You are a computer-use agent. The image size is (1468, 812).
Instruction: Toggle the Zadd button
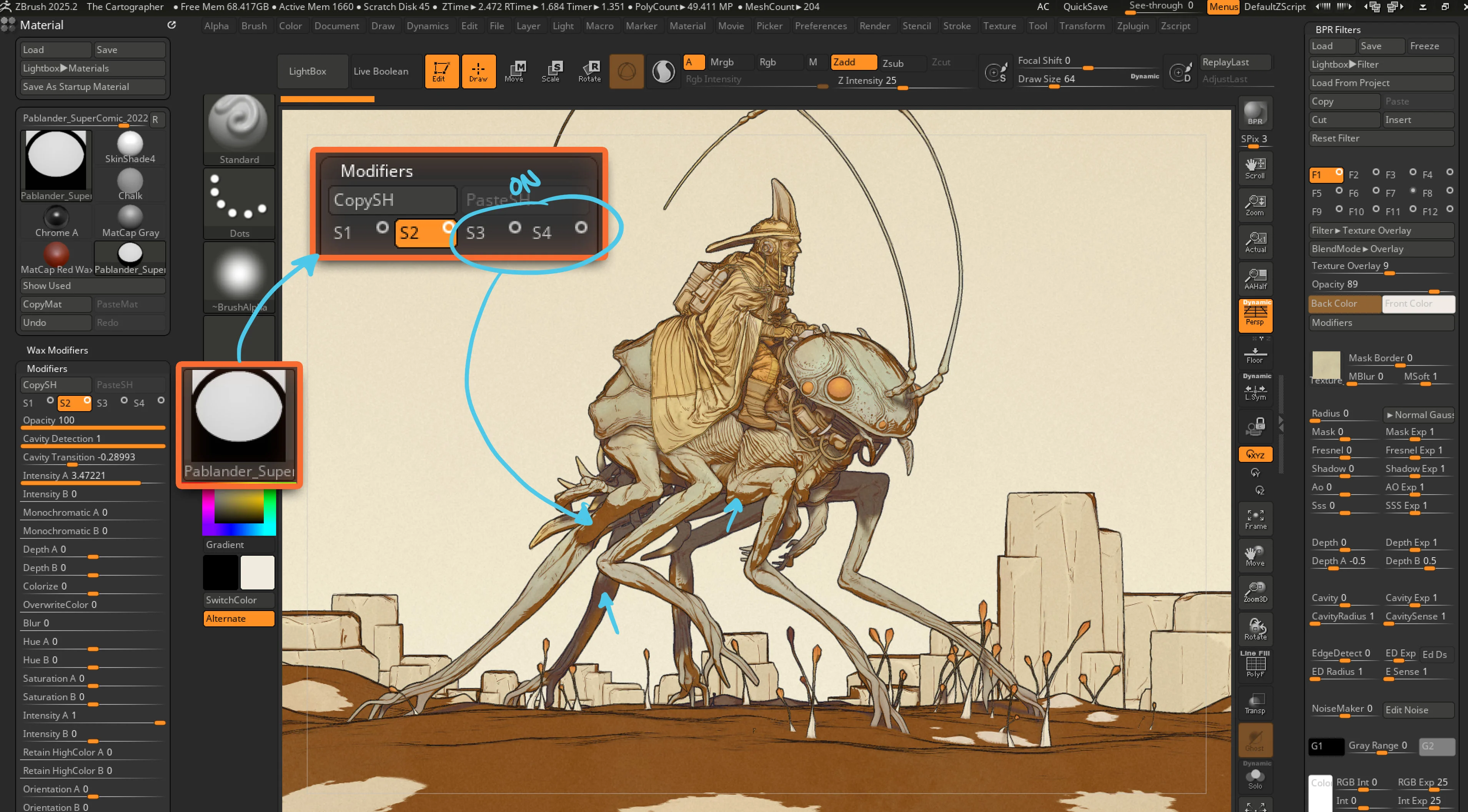(x=853, y=62)
